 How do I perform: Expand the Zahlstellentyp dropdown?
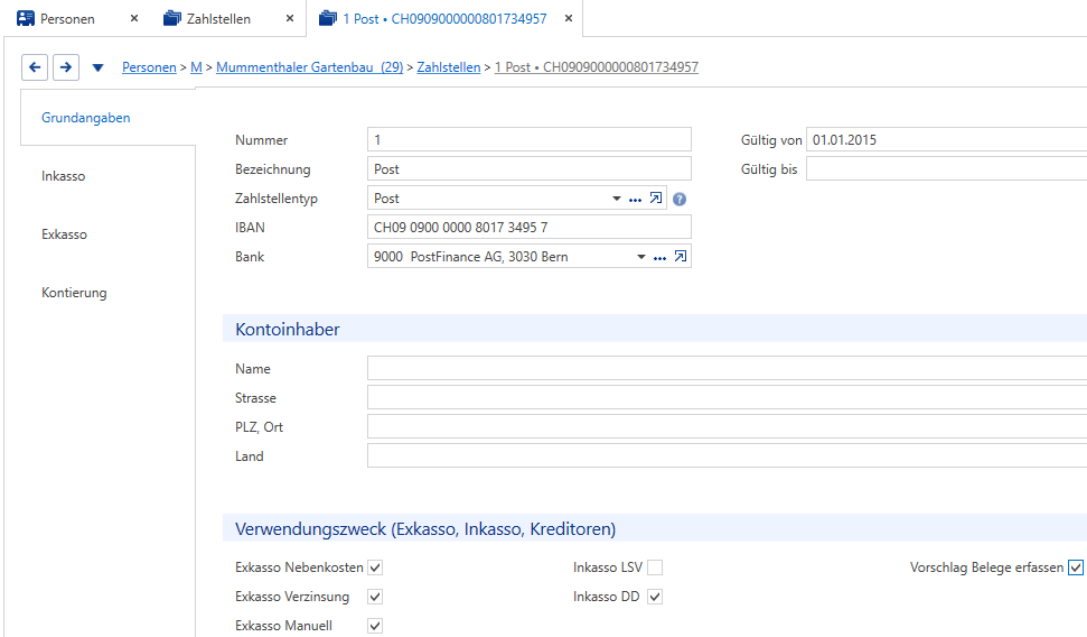[616, 199]
